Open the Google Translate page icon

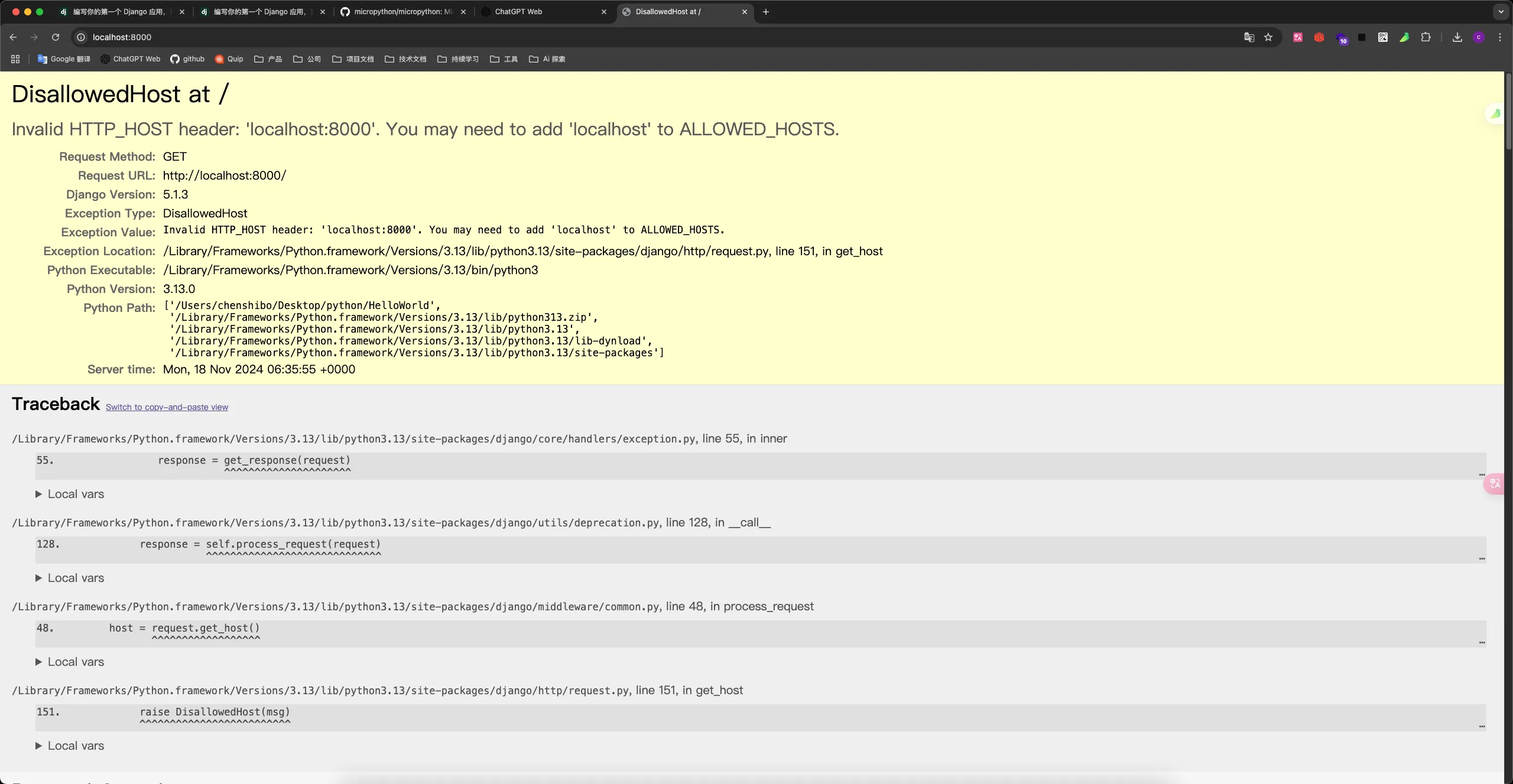tap(1249, 37)
